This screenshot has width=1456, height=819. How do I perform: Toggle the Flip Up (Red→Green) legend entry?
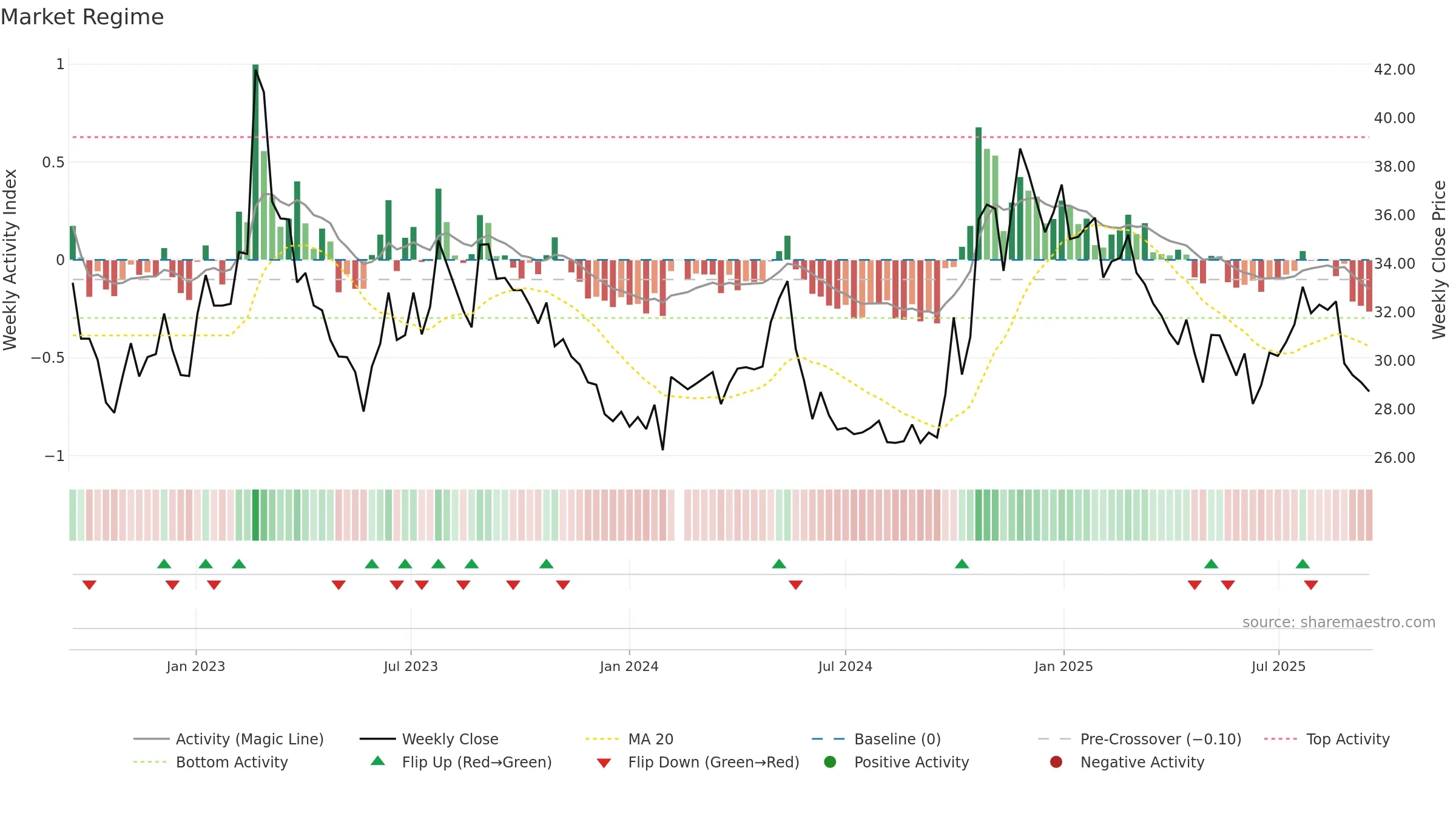click(x=461, y=762)
